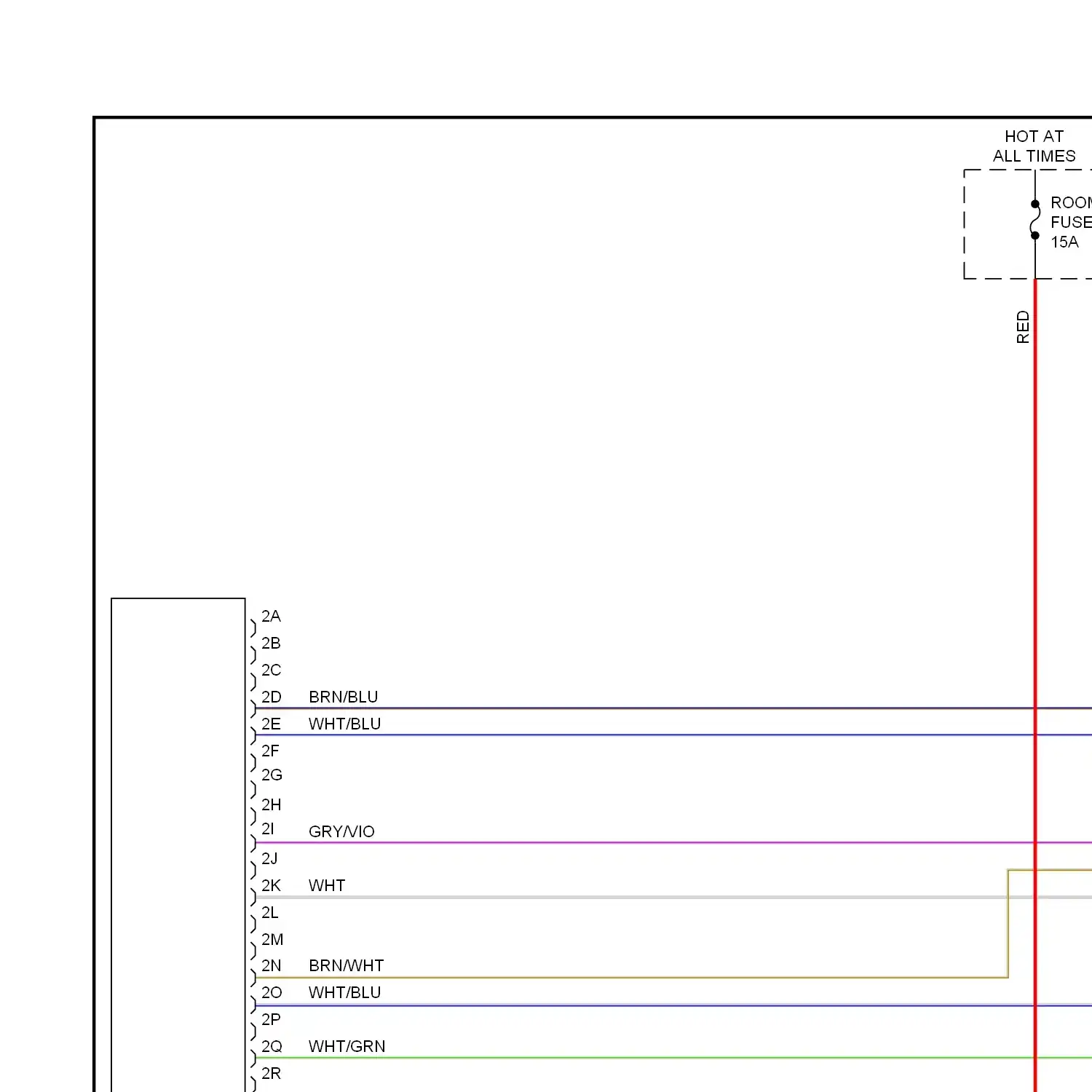The image size is (1092, 1092).
Task: Click the WHT/BLU label at pin 2O
Action: coord(344,992)
